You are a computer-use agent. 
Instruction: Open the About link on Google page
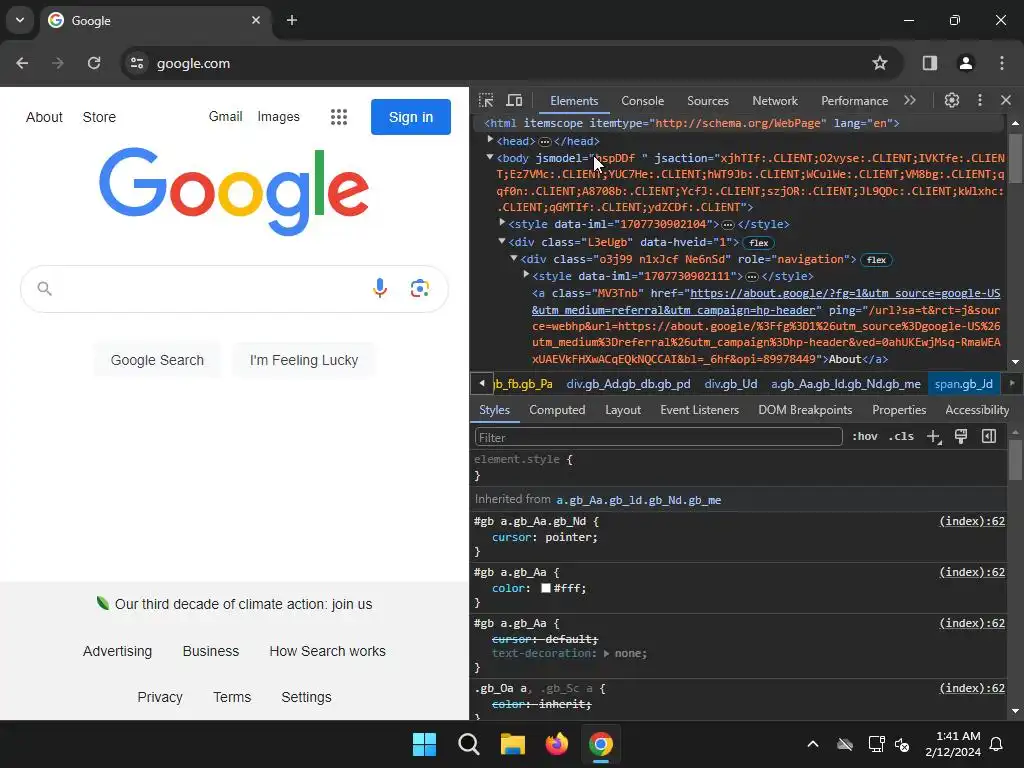click(x=44, y=117)
